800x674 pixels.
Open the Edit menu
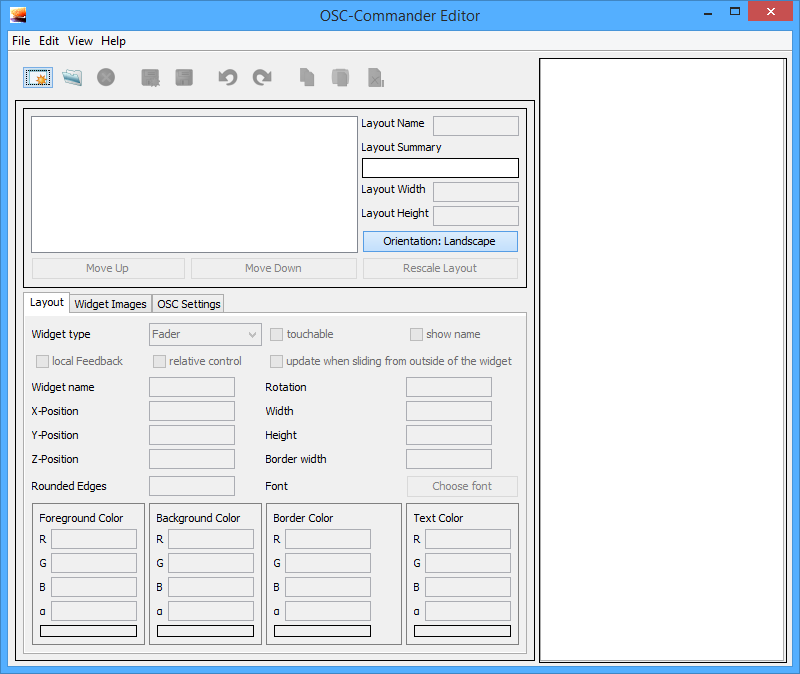click(x=49, y=41)
